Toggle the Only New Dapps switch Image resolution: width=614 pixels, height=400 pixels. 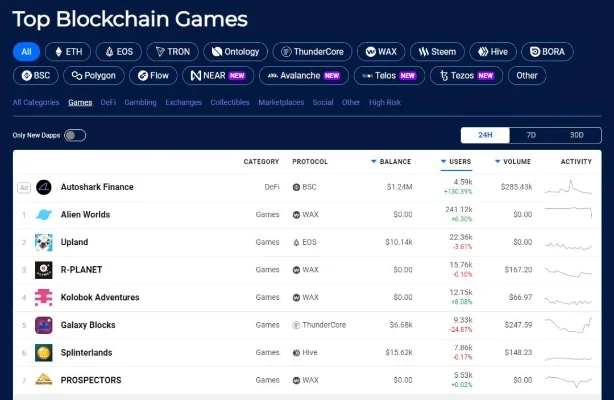75,135
